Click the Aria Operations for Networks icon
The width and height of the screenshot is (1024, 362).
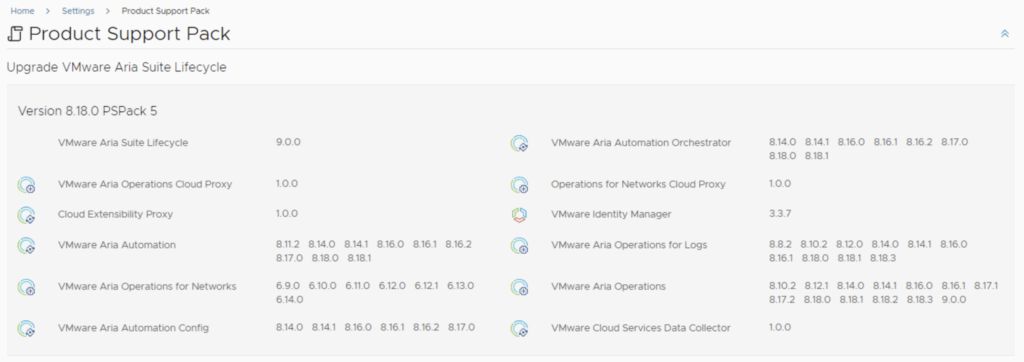coord(26,287)
